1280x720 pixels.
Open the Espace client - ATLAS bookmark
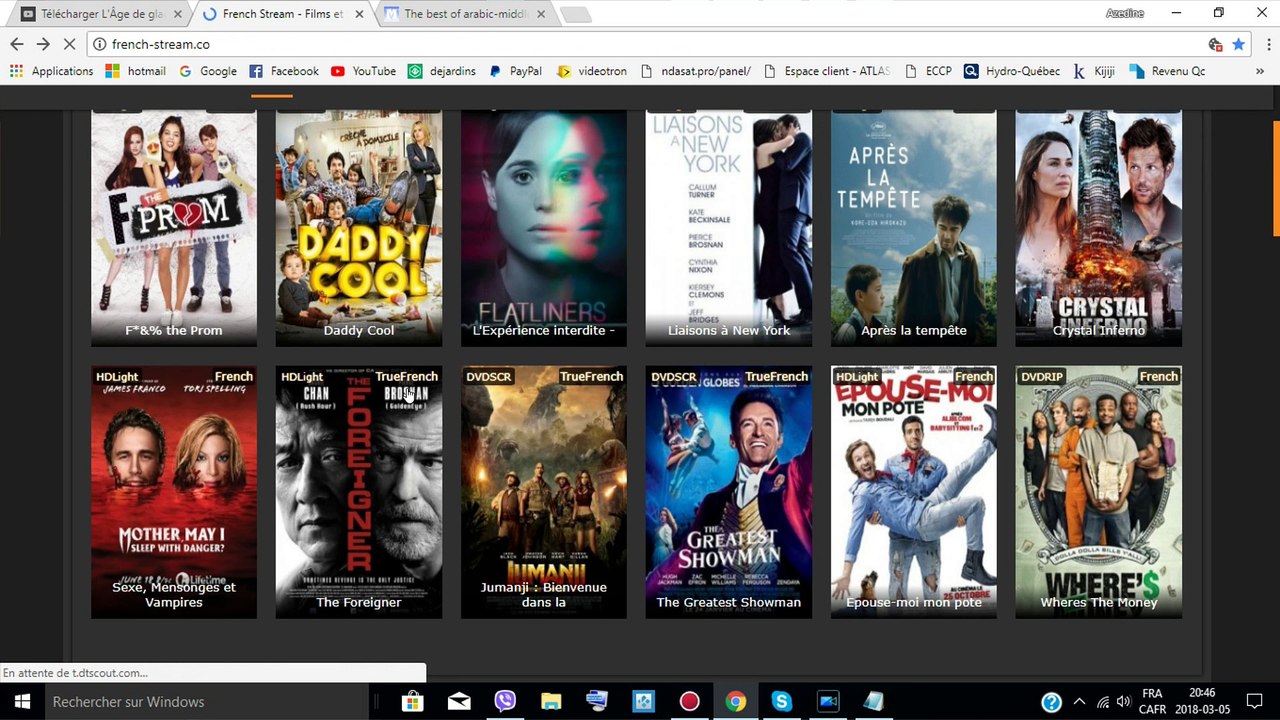(827, 71)
